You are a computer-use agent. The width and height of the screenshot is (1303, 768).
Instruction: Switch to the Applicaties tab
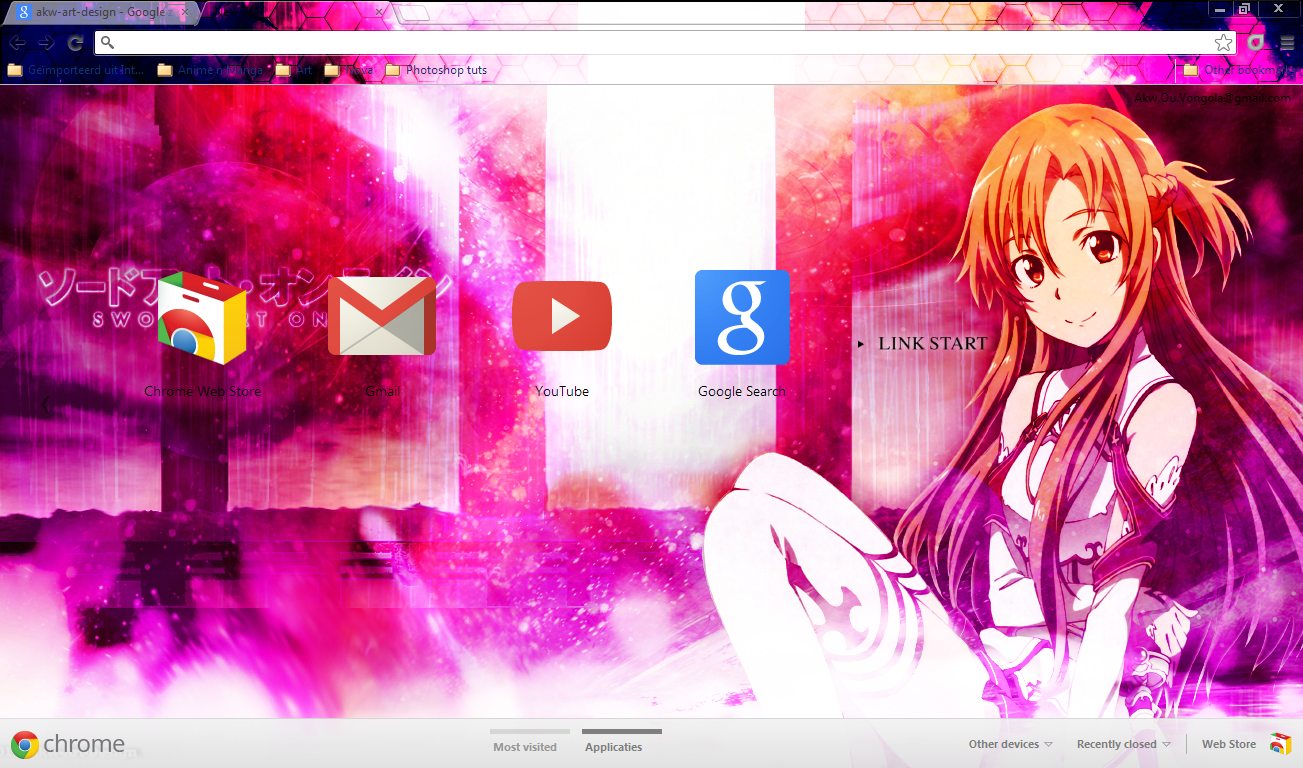point(614,745)
